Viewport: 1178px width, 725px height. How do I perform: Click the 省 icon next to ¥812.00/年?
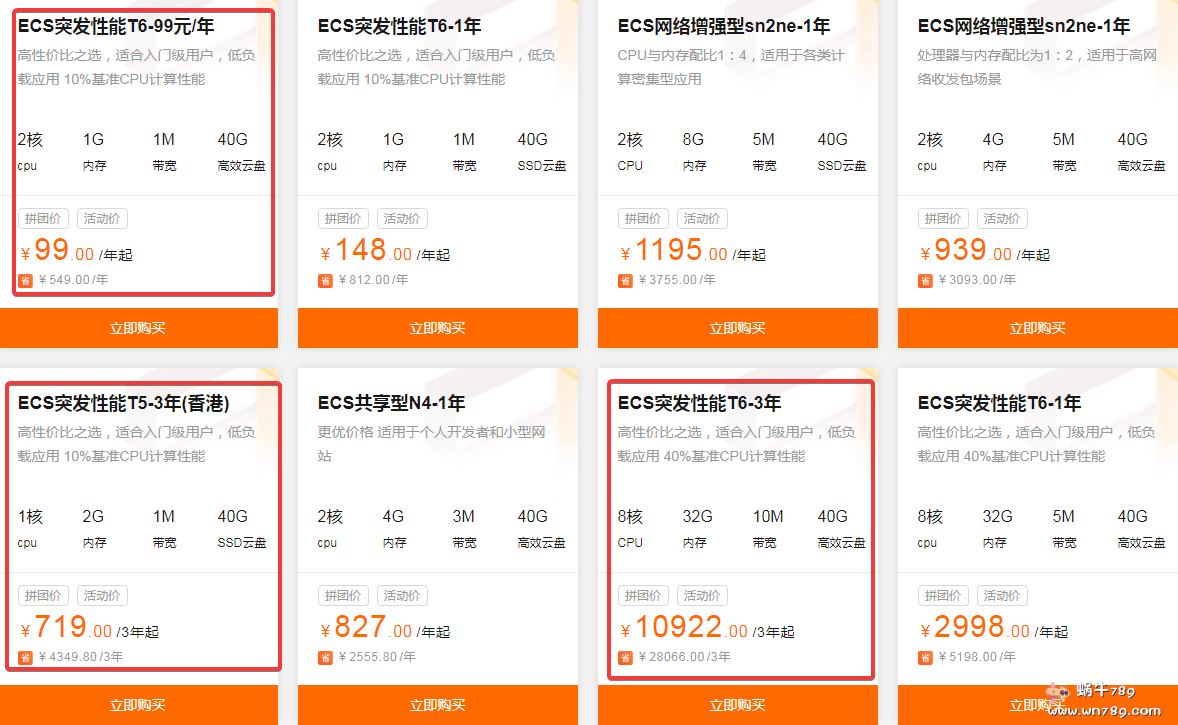[x=325, y=280]
